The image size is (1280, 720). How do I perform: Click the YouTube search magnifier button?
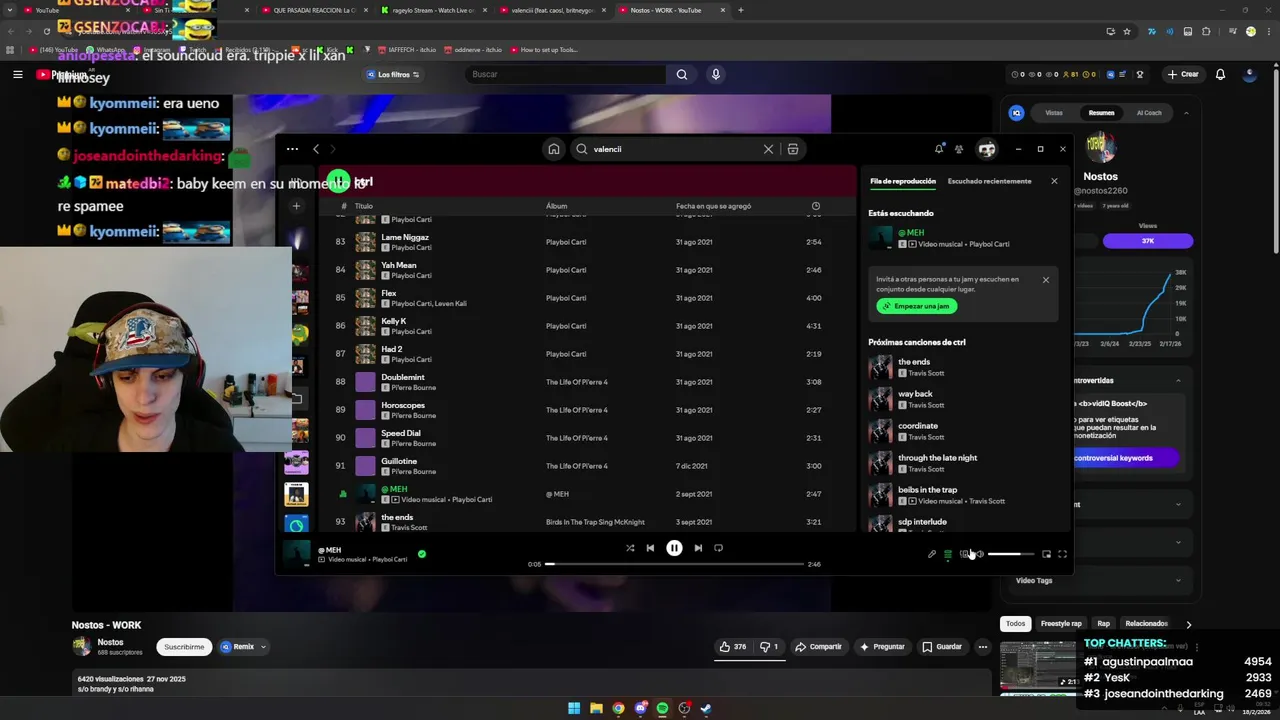click(682, 74)
